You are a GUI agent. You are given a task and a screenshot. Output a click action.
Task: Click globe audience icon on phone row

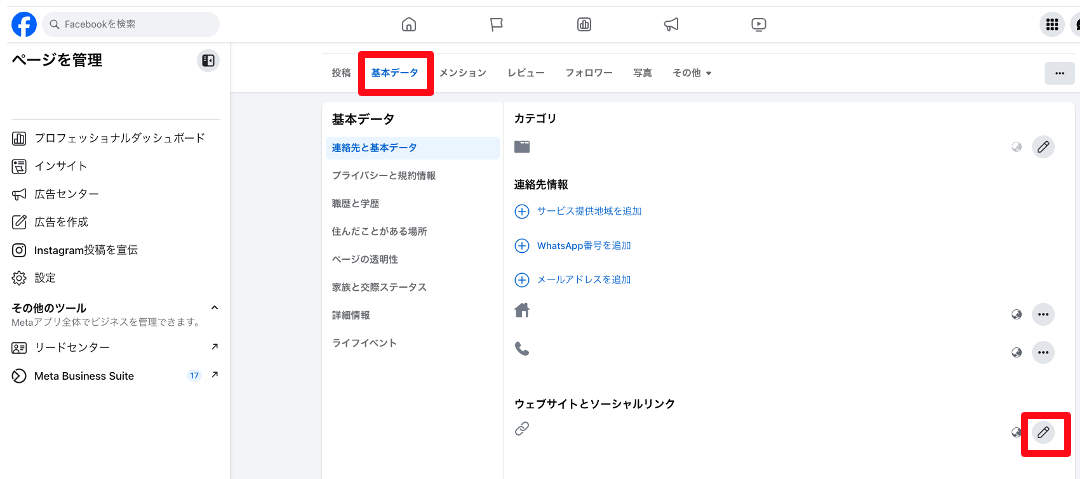pyautogui.click(x=1016, y=352)
